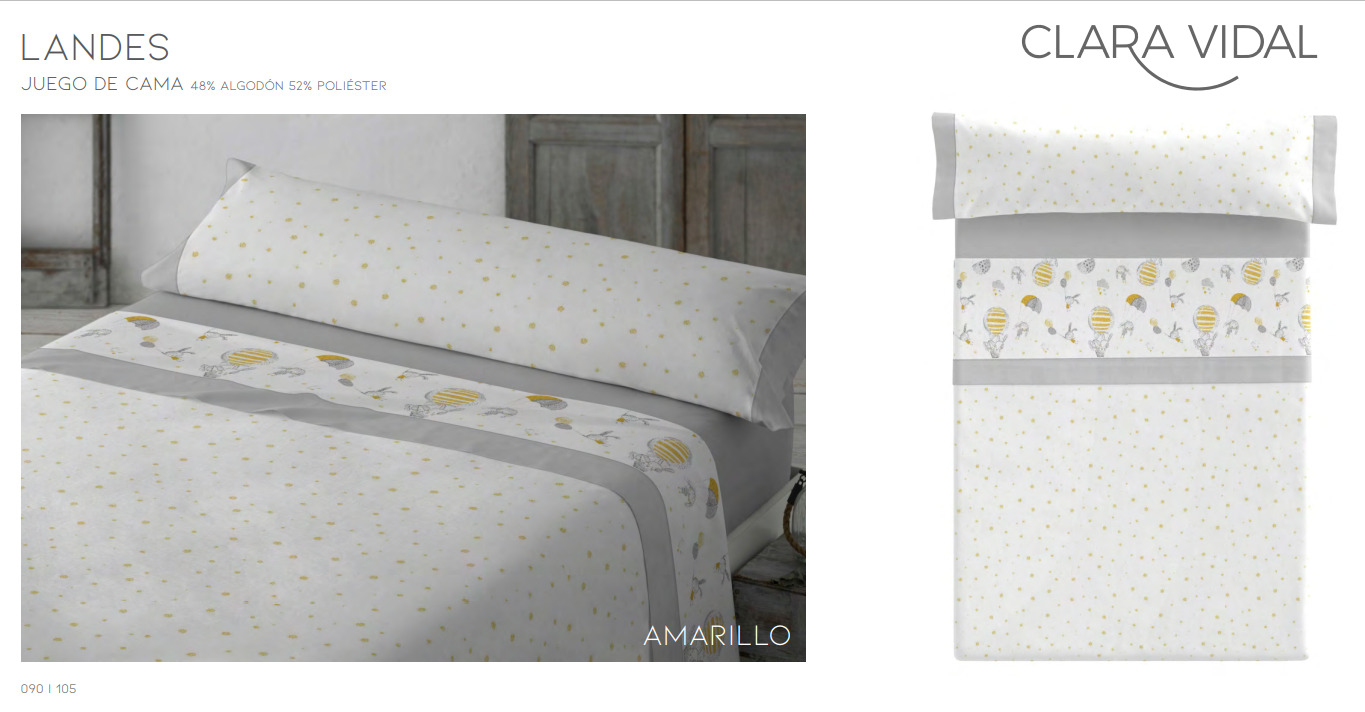Click the grey stripe below the balloon band in flat-lay

[1132, 372]
